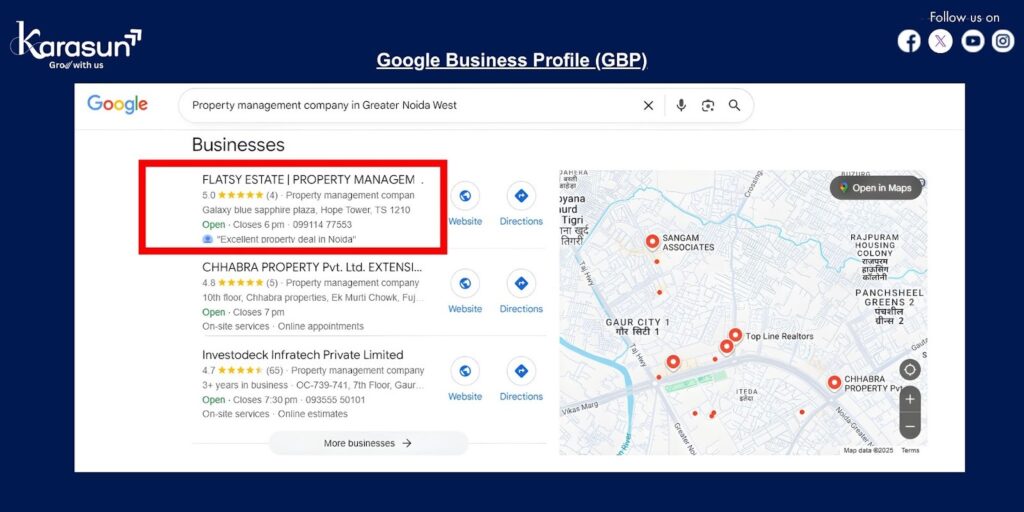Click the magnifying glass search icon

click(x=734, y=105)
